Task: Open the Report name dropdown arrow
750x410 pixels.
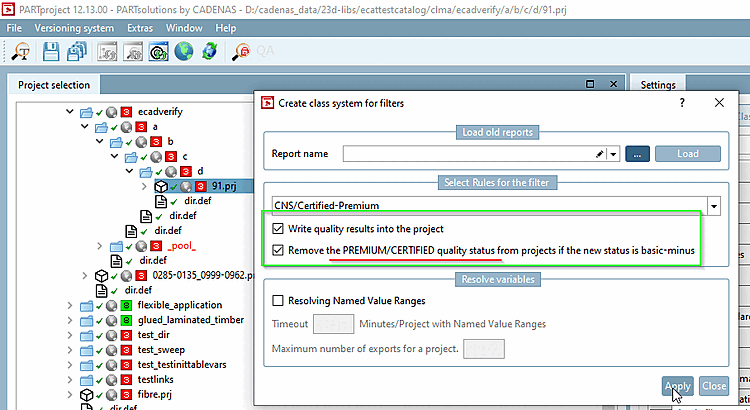Action: [614, 154]
